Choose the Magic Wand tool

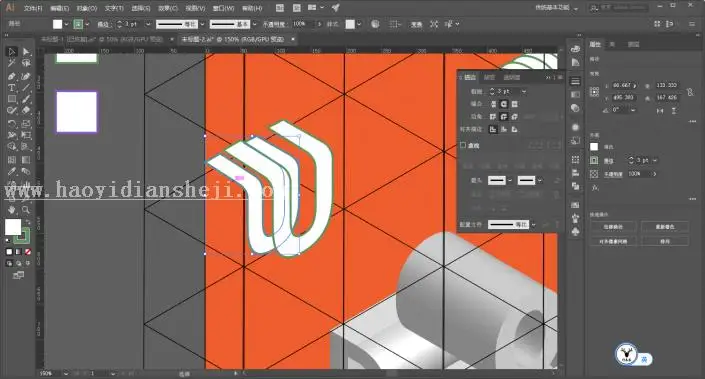[x=12, y=63]
